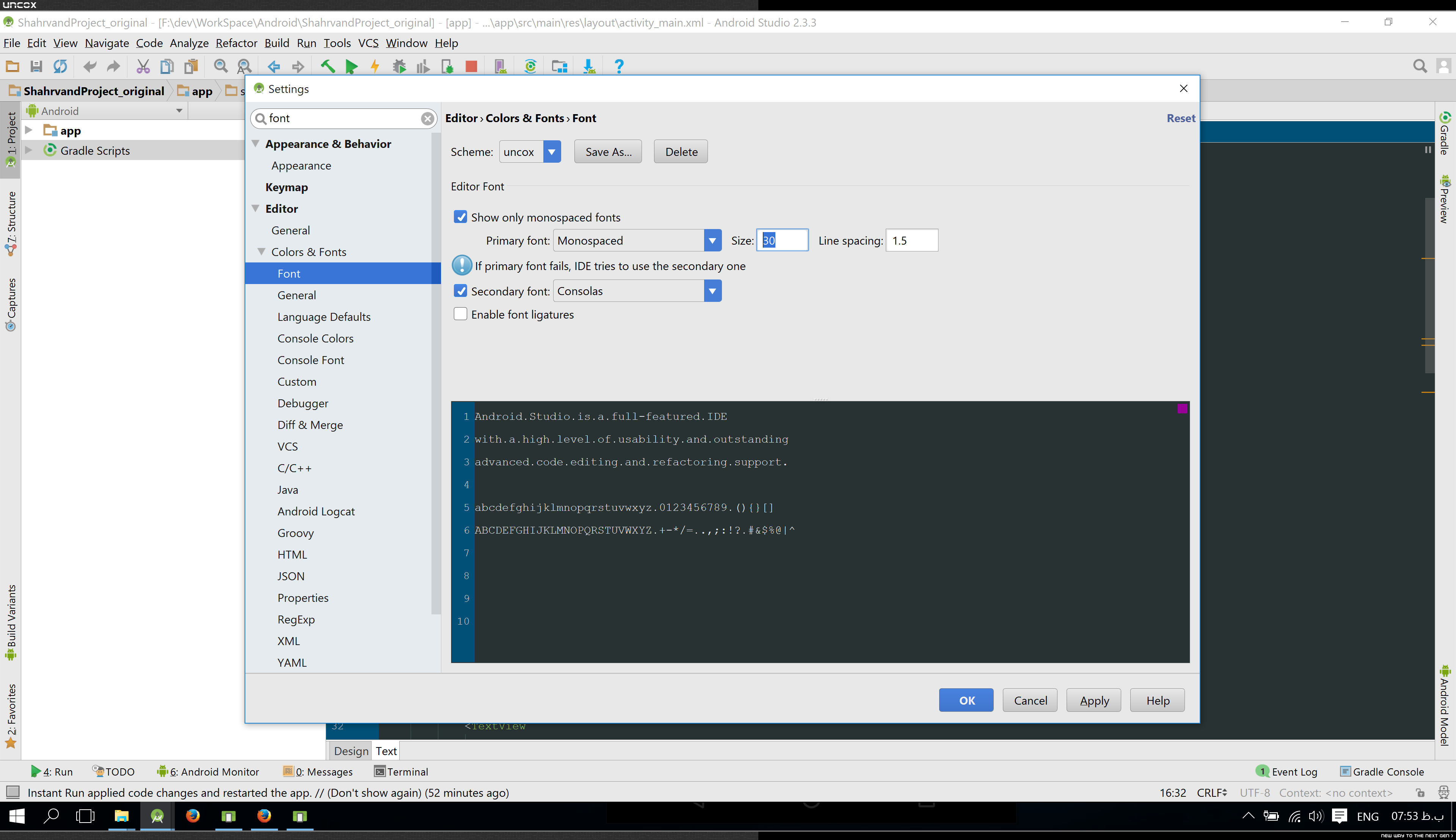The width and height of the screenshot is (1456, 840).
Task: Click the Find magnifier toolbar icon
Action: (x=220, y=66)
